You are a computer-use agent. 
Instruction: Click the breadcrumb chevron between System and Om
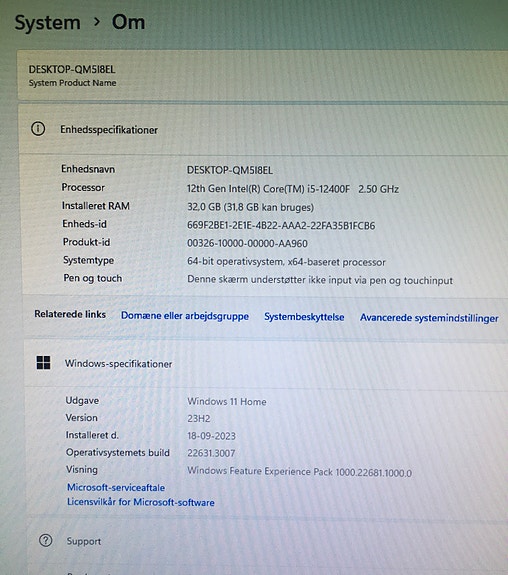(96, 22)
